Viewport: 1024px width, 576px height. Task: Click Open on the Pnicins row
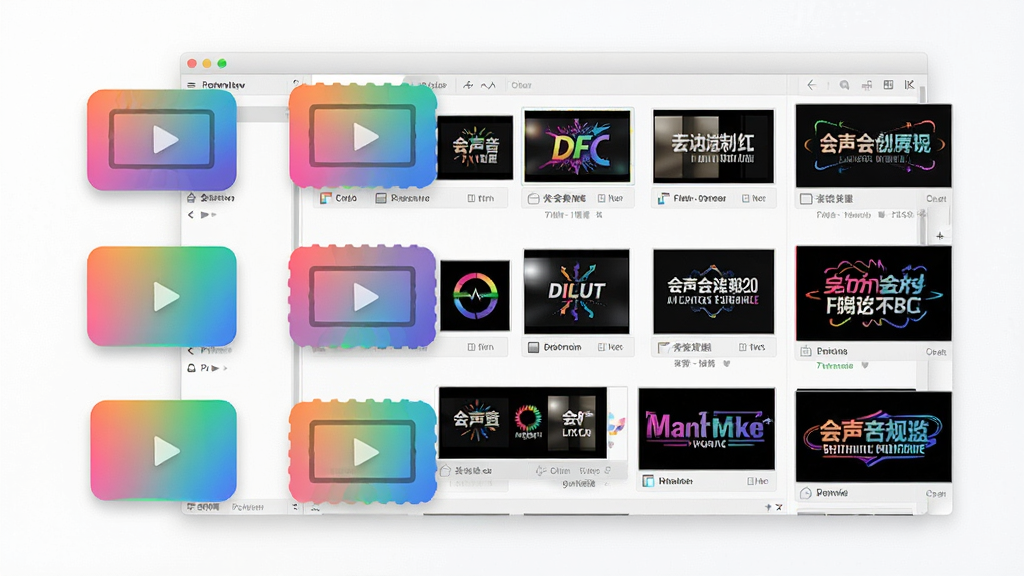(936, 352)
